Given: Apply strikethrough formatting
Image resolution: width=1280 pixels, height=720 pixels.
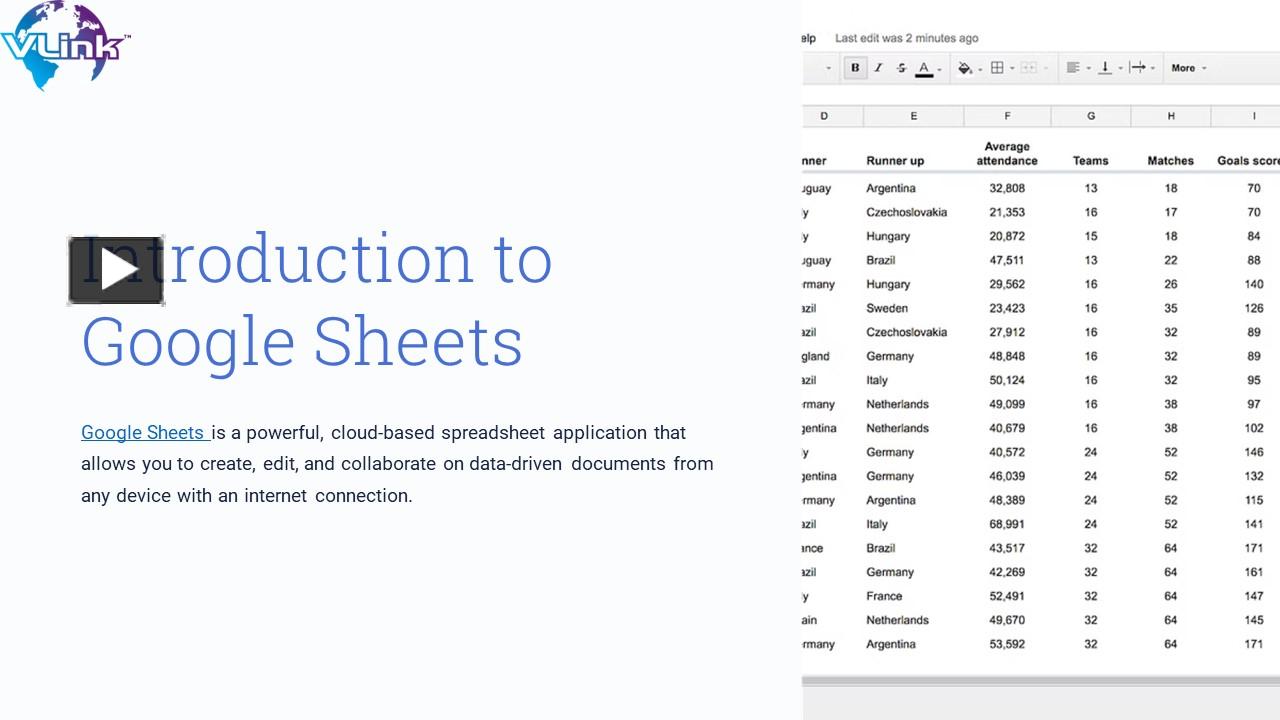Looking at the screenshot, I should 900,67.
